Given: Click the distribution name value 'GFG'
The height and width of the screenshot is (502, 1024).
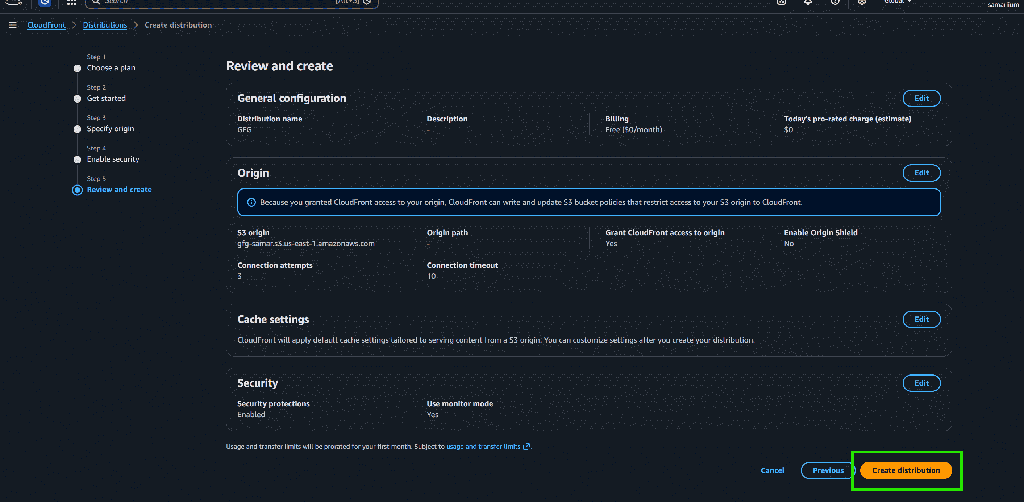Looking at the screenshot, I should [244, 129].
